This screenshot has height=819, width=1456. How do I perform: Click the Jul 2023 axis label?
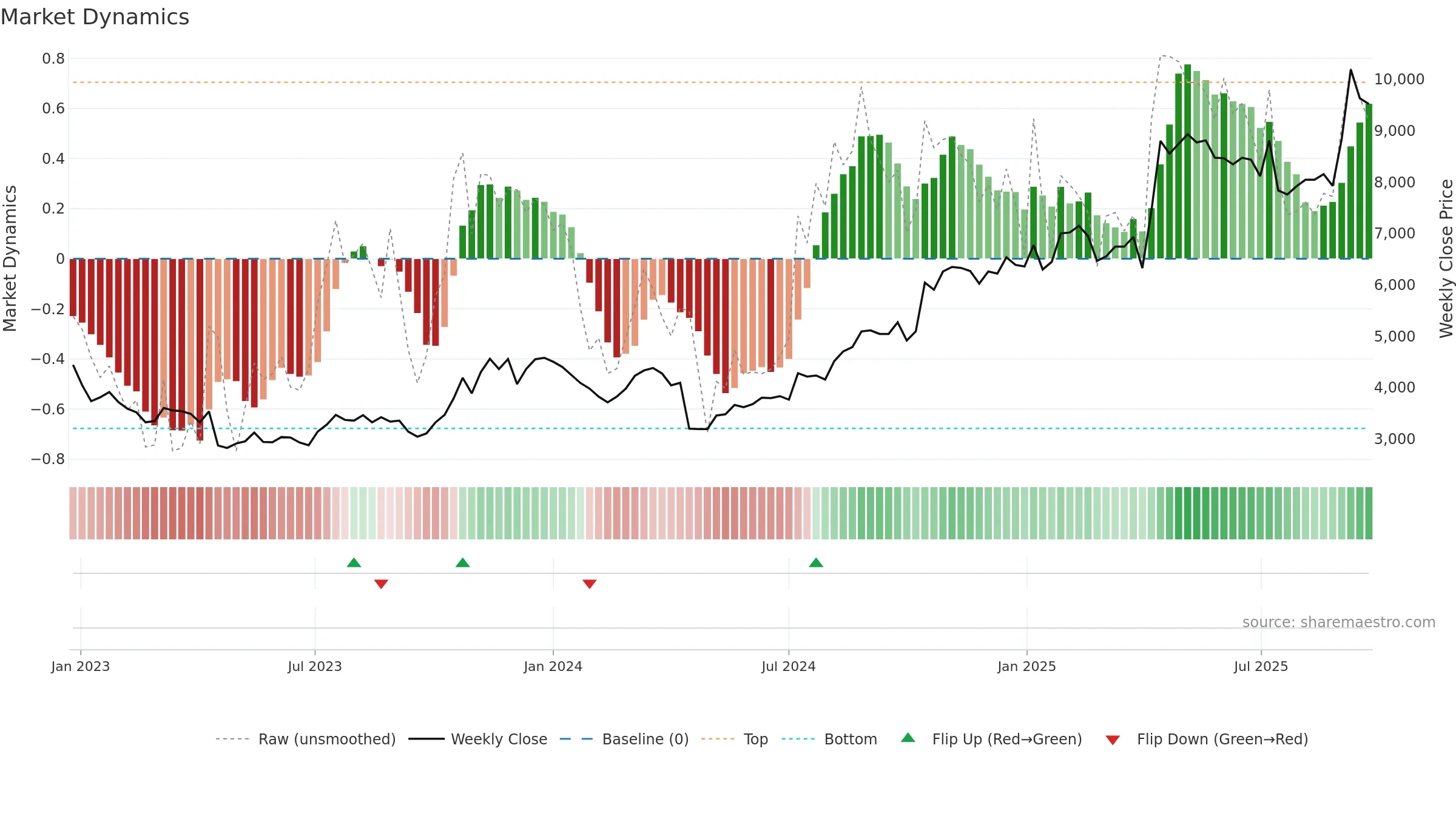[x=315, y=666]
